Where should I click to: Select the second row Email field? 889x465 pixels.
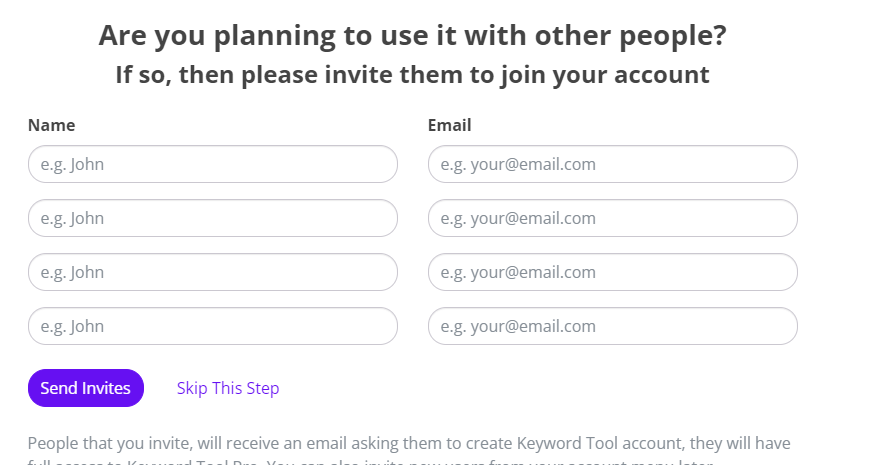coord(613,218)
